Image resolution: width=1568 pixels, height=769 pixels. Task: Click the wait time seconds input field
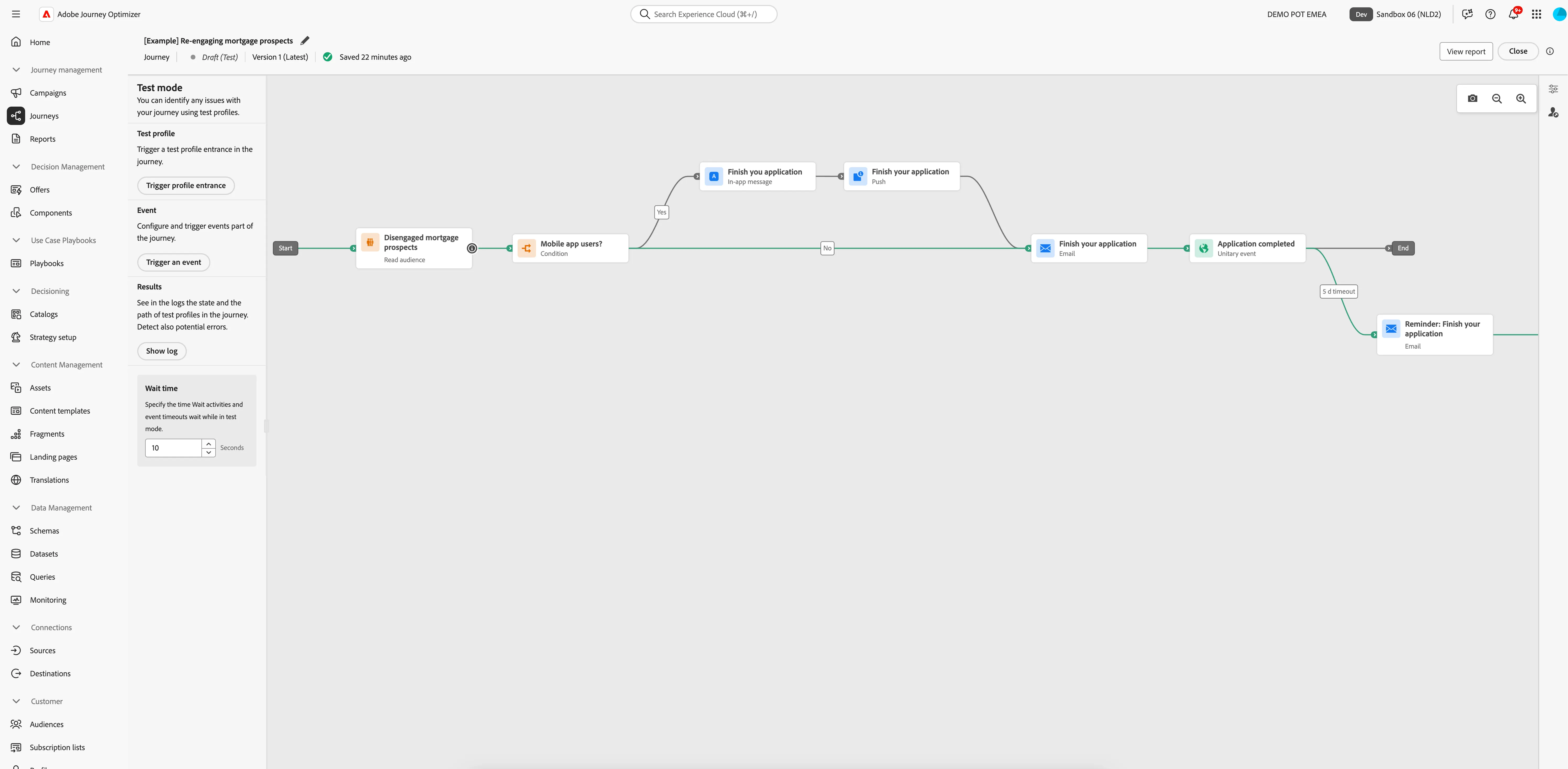173,448
